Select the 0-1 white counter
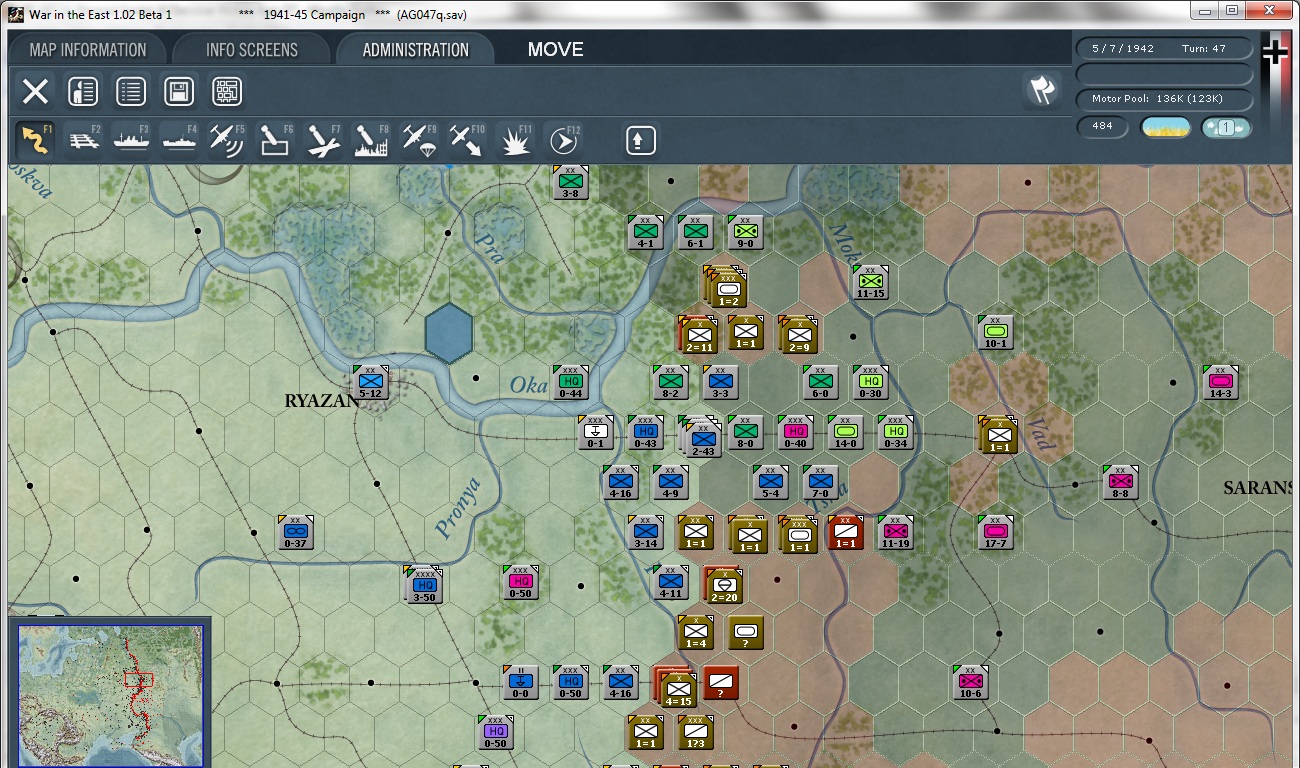 (596, 432)
